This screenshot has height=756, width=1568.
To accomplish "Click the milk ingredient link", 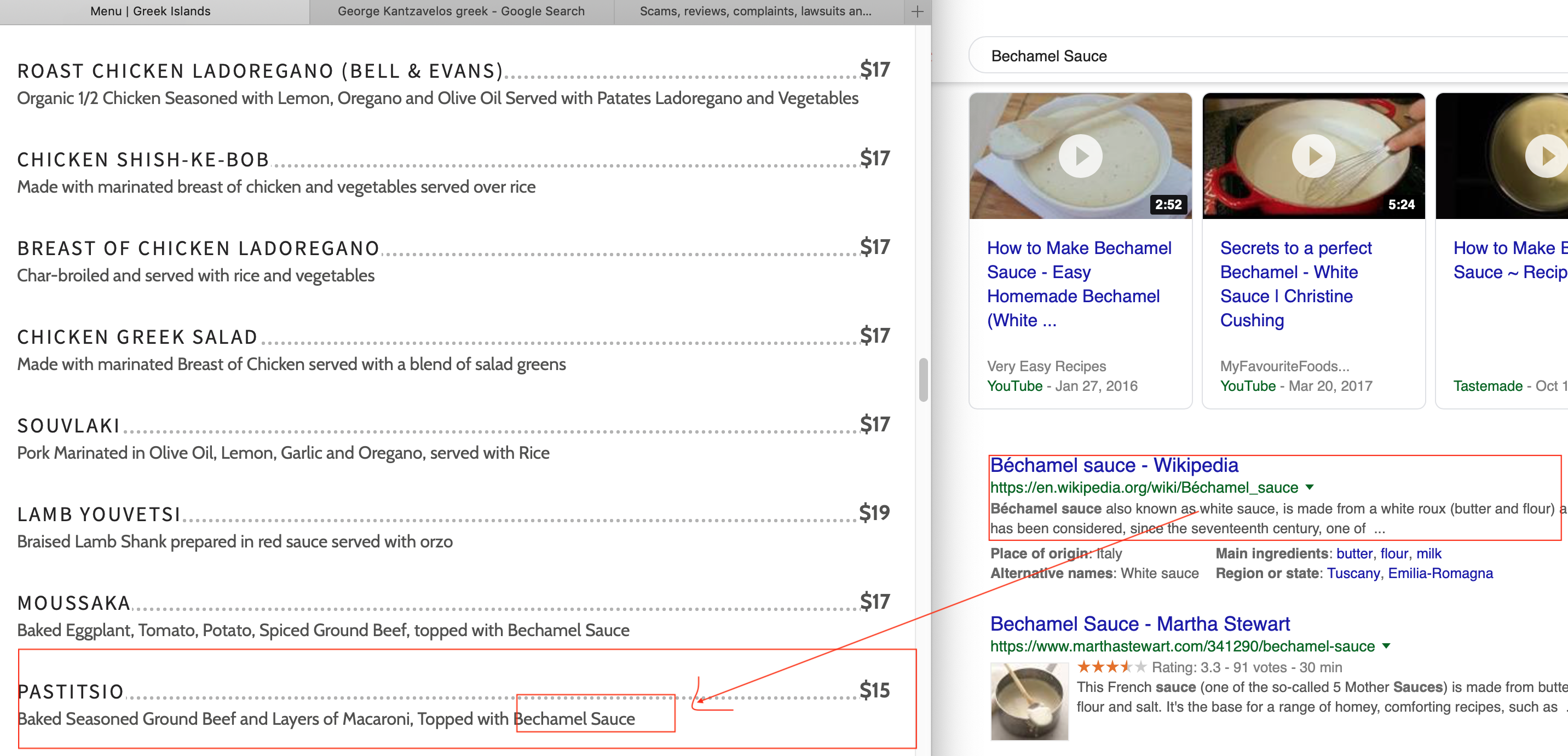I will click(x=1428, y=553).
